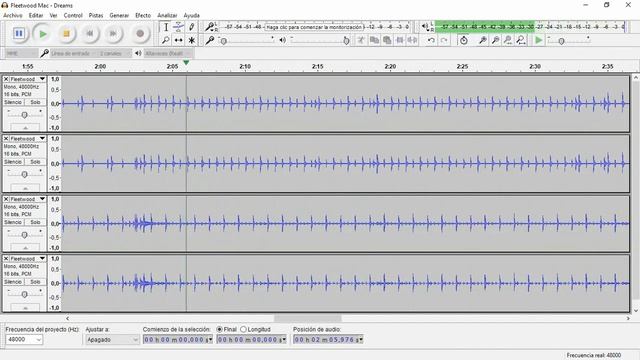Click 'Haga clic para comenzar la monitorización'

coord(314,27)
